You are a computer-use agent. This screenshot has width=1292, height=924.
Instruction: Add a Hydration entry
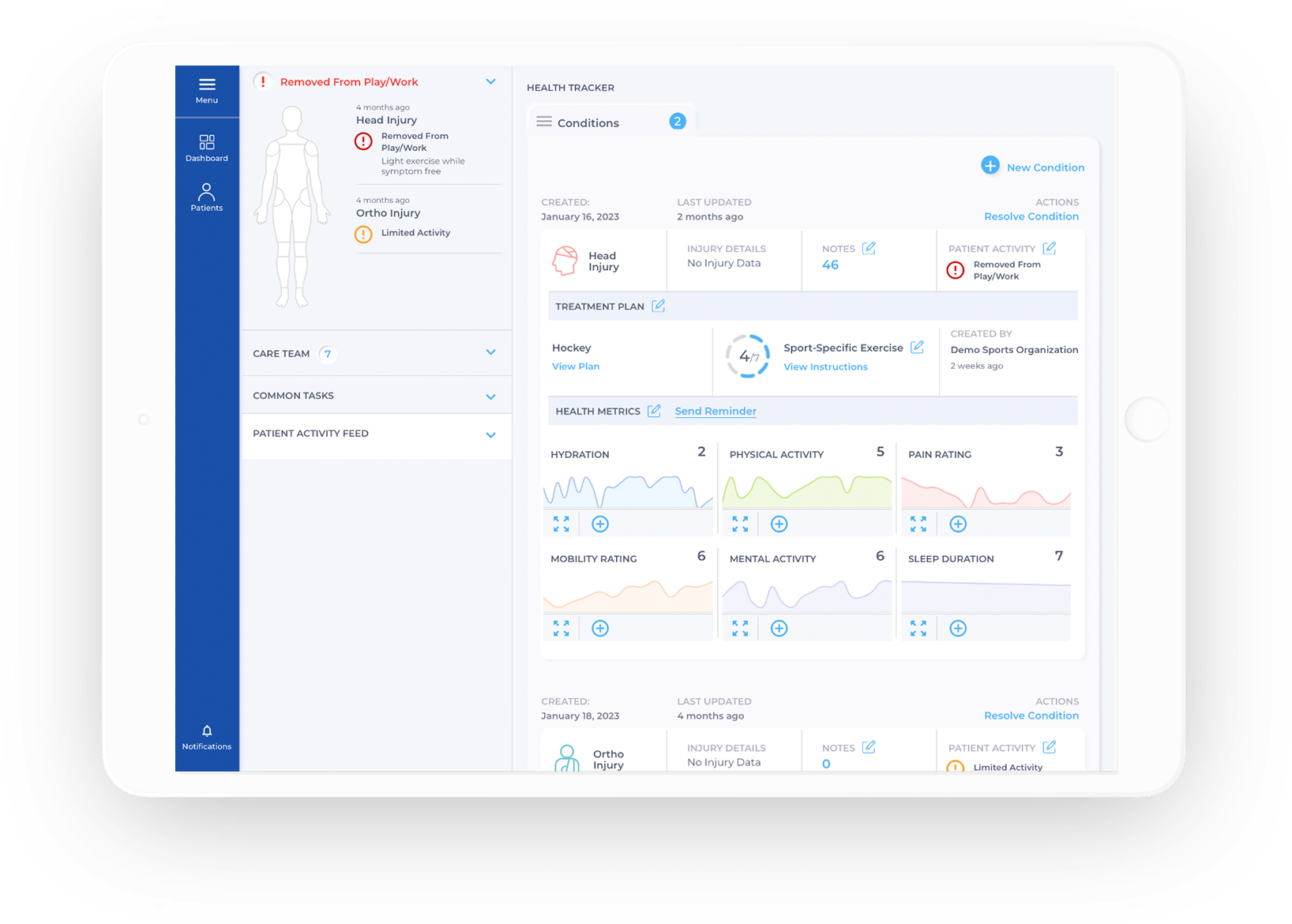(600, 524)
